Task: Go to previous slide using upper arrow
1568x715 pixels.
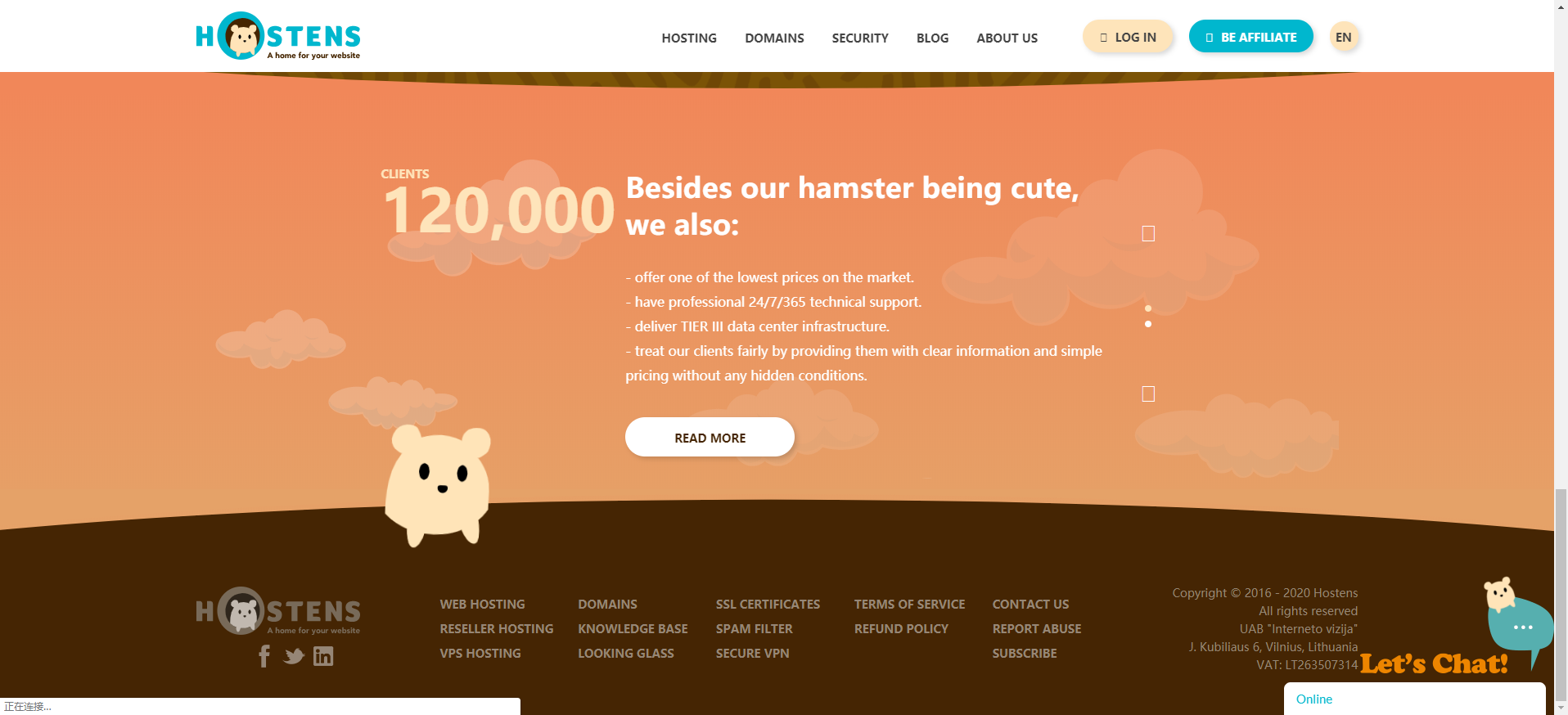Action: tap(1148, 234)
